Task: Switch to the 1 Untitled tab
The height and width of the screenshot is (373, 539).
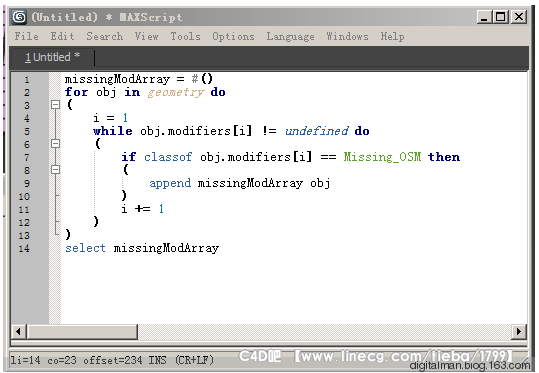Action: pyautogui.click(x=53, y=57)
